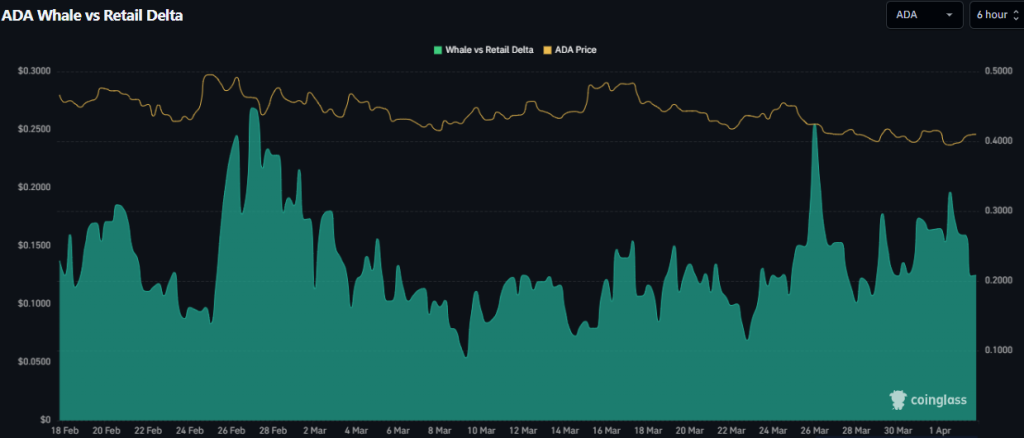Click the coinglass logo icon
Viewport: 1024px width, 438px height.
[896, 399]
